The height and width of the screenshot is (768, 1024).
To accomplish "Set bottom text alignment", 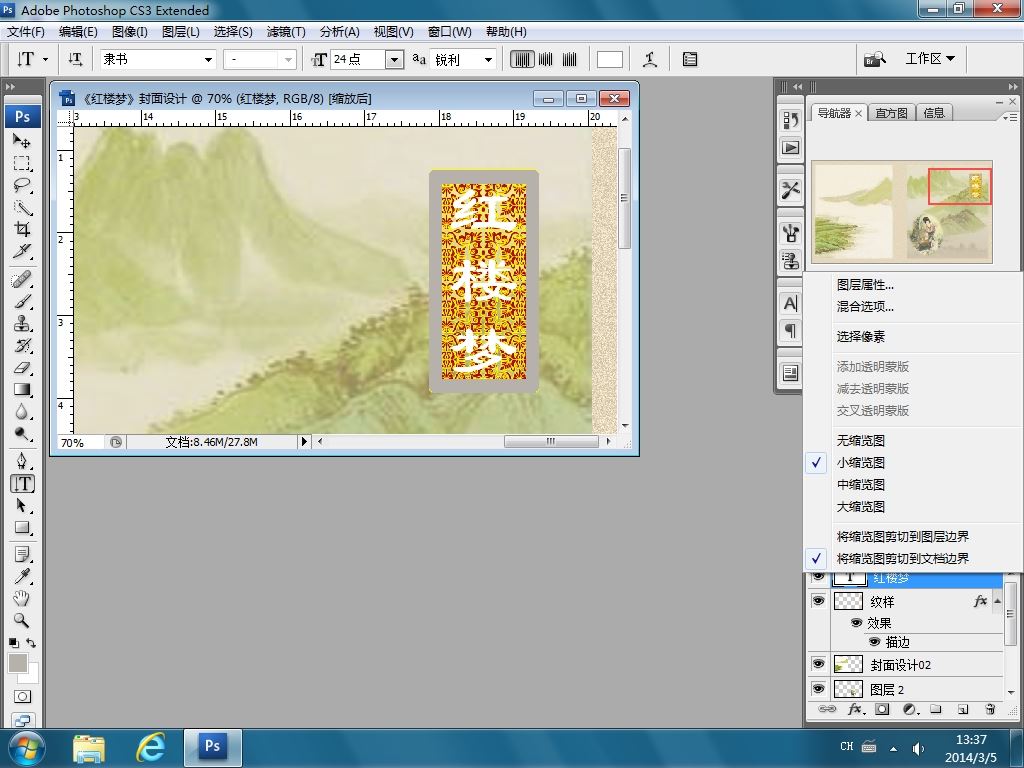I will tap(569, 59).
